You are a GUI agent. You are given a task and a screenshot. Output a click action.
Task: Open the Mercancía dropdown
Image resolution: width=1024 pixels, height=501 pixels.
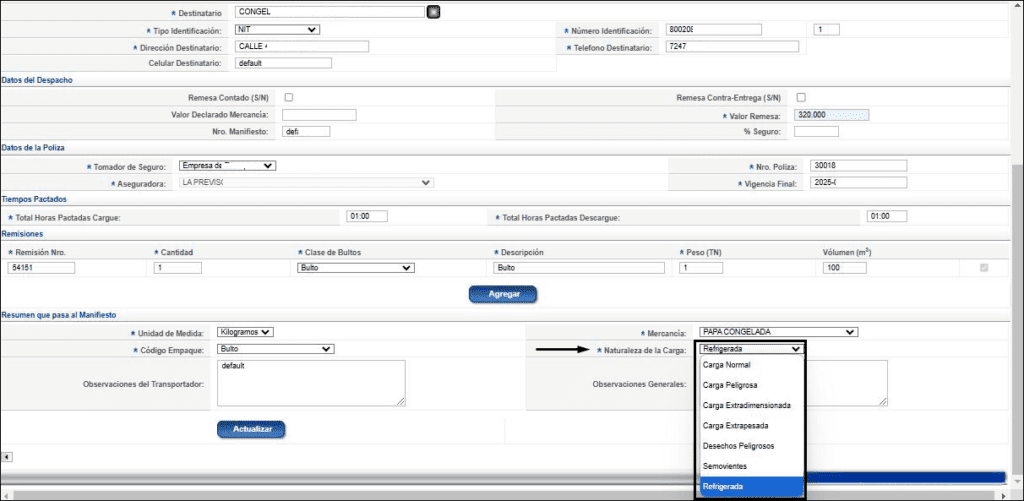pos(779,332)
